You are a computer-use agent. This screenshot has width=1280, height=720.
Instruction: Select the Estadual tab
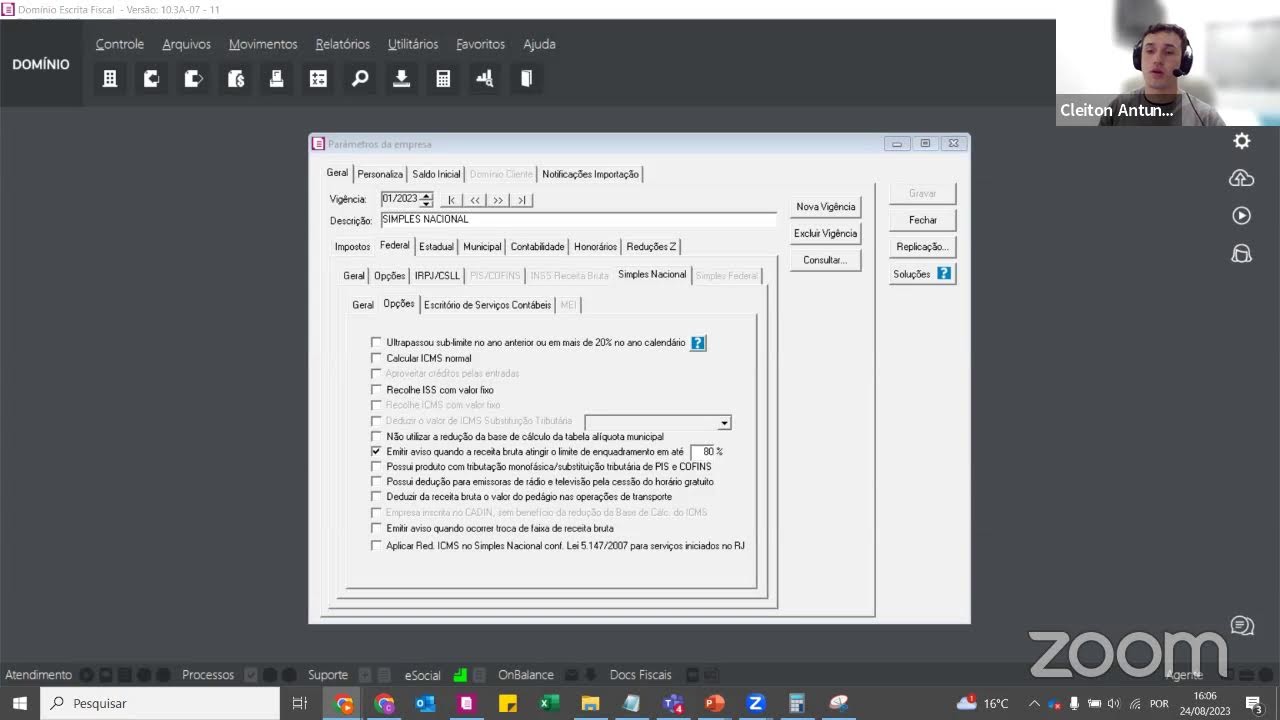tap(436, 247)
